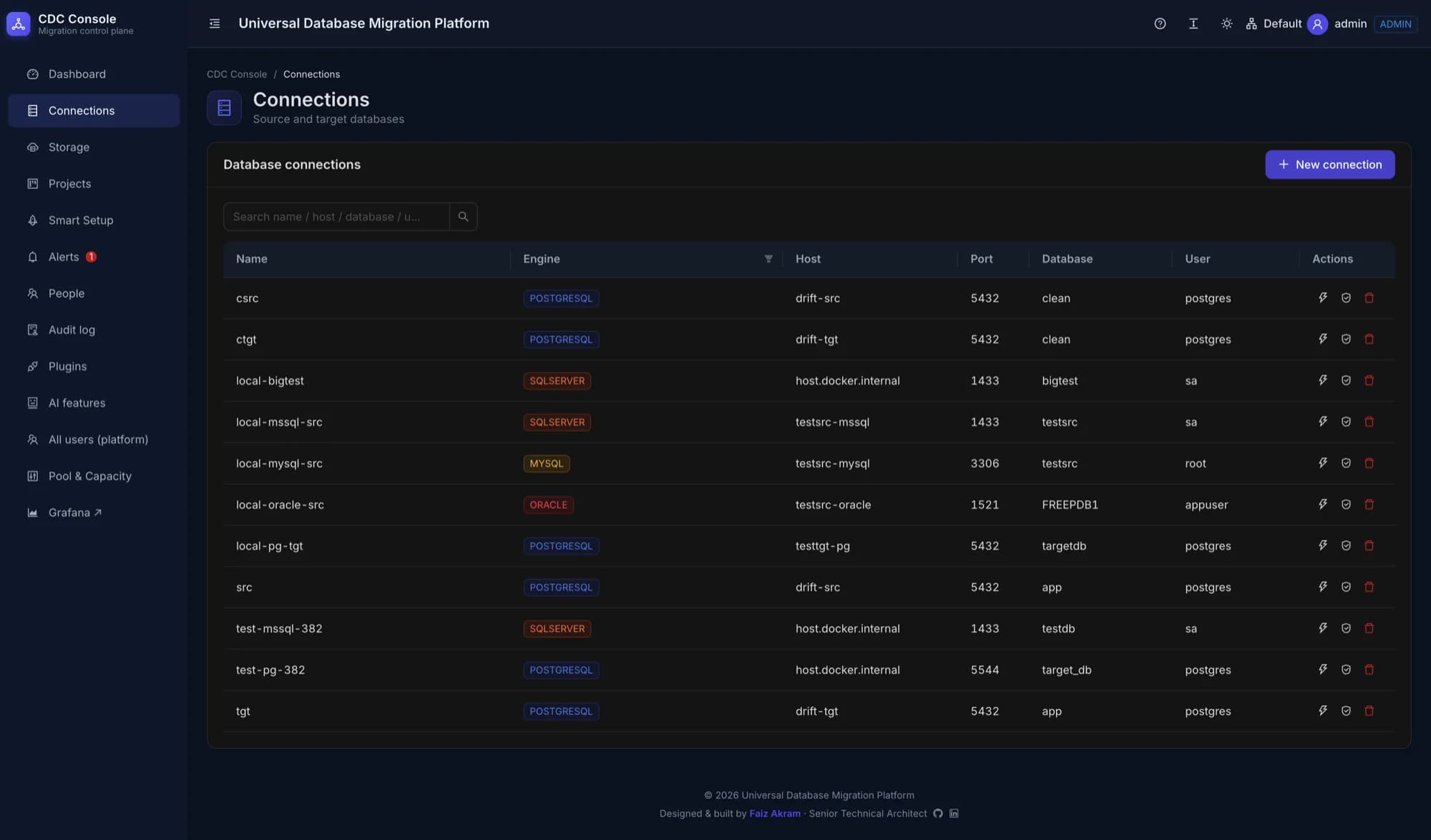Open Smart Setup in the sidebar
The image size is (1431, 840).
pyautogui.click(x=94, y=220)
